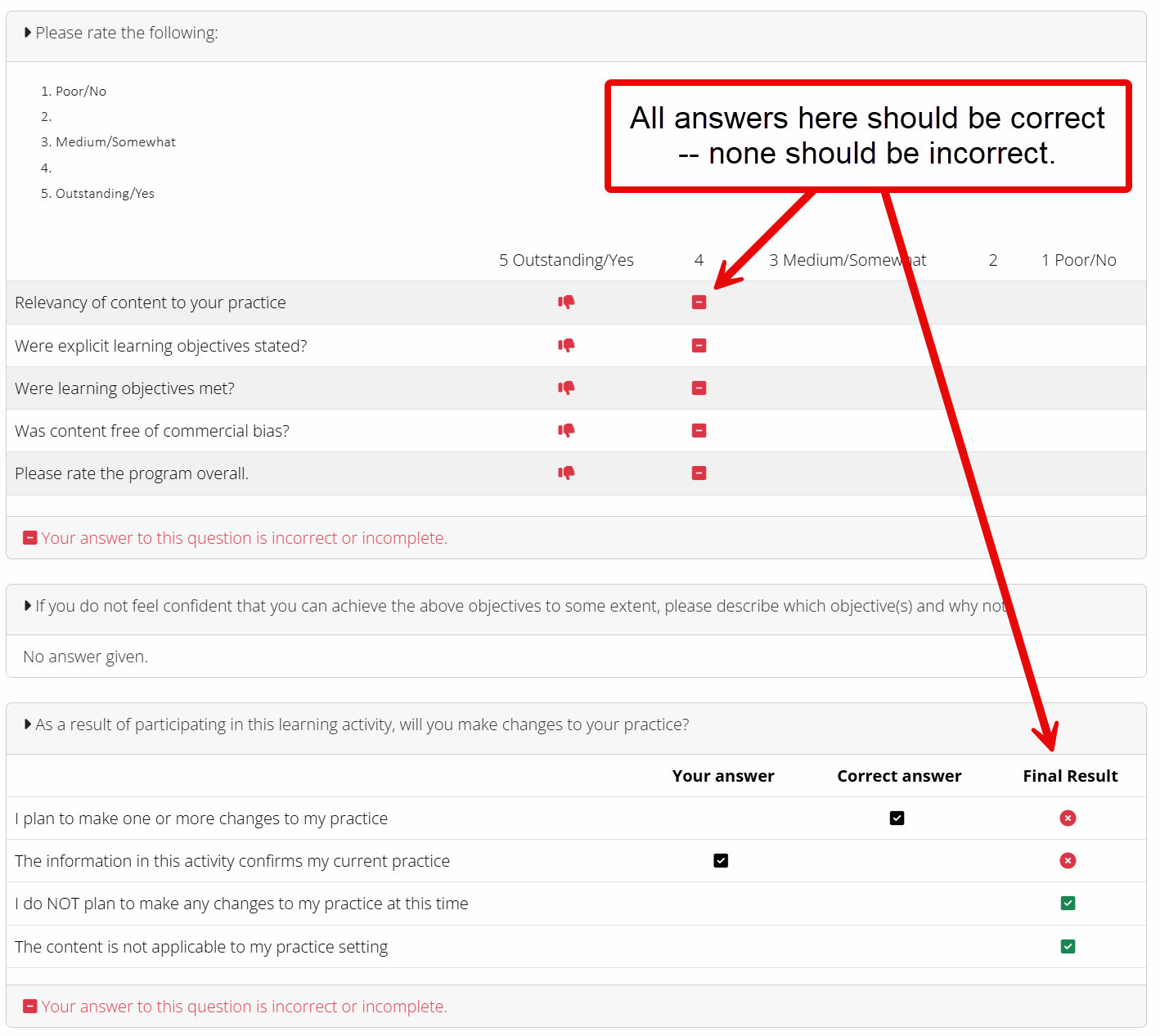Click thumbs-down icon for Relevancy of content row
The width and height of the screenshot is (1160, 1036).
click(566, 303)
